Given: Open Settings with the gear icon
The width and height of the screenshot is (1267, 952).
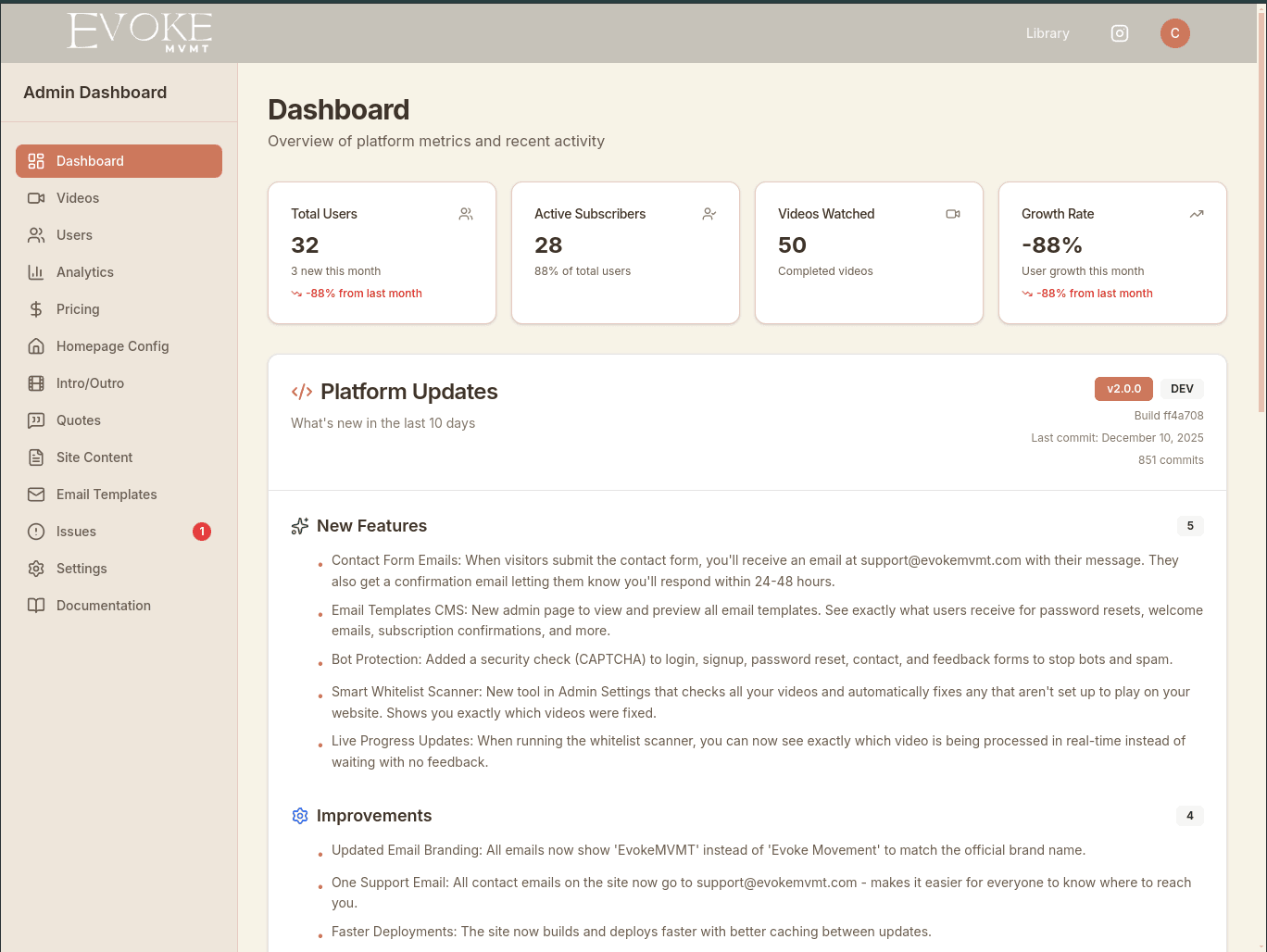Looking at the screenshot, I should [x=37, y=568].
